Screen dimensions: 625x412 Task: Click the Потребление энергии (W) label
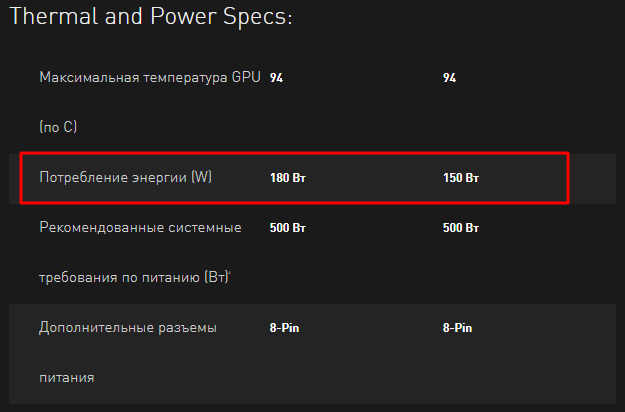tap(126, 178)
